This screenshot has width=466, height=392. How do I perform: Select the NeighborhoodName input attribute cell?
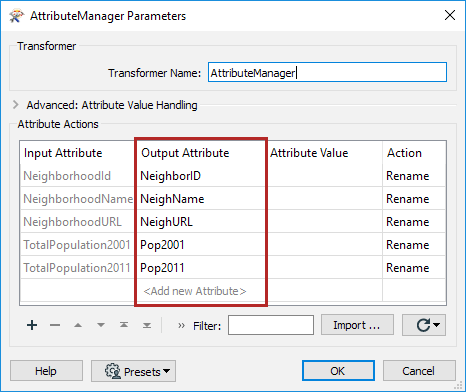77,199
